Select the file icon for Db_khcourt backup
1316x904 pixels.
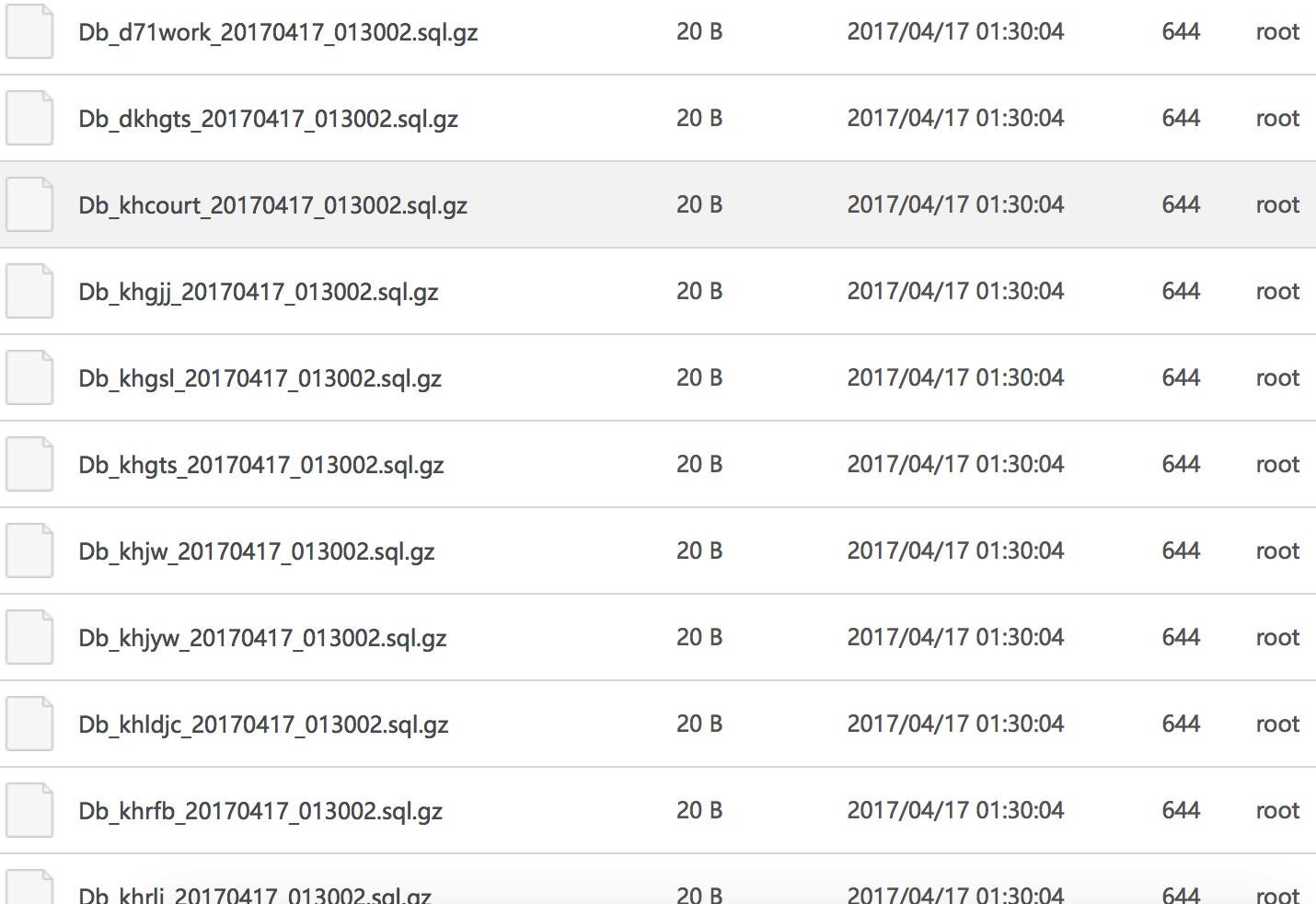[29, 204]
